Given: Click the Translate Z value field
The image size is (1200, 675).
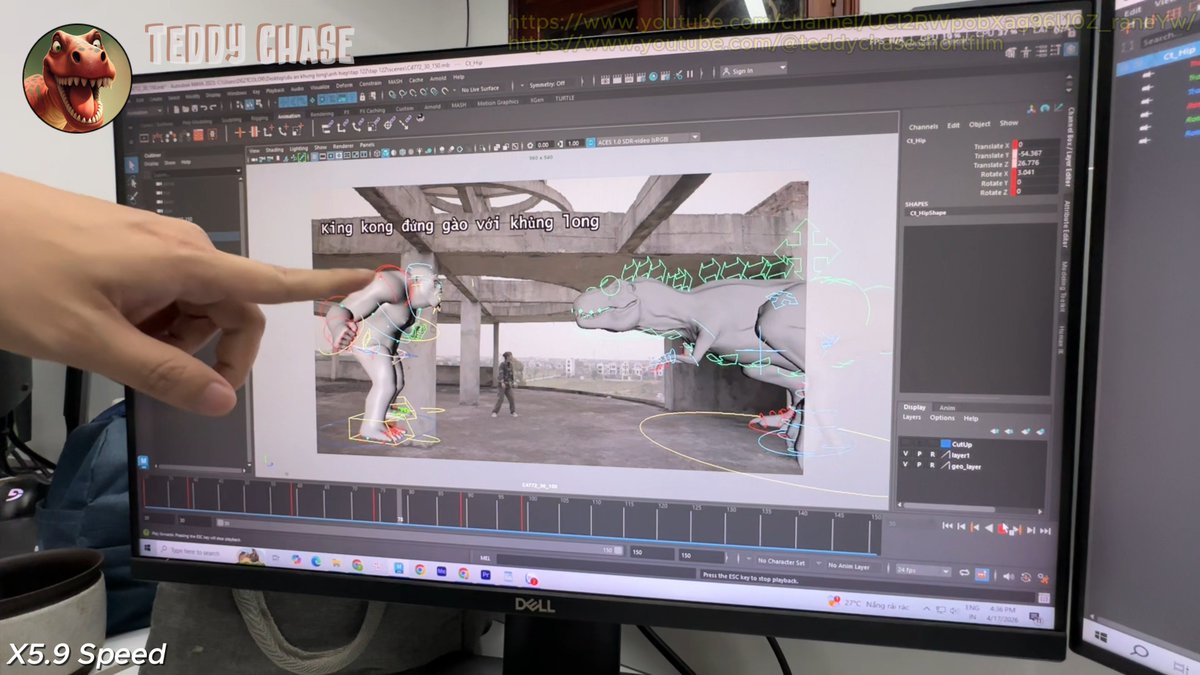Looking at the screenshot, I should click(1036, 163).
